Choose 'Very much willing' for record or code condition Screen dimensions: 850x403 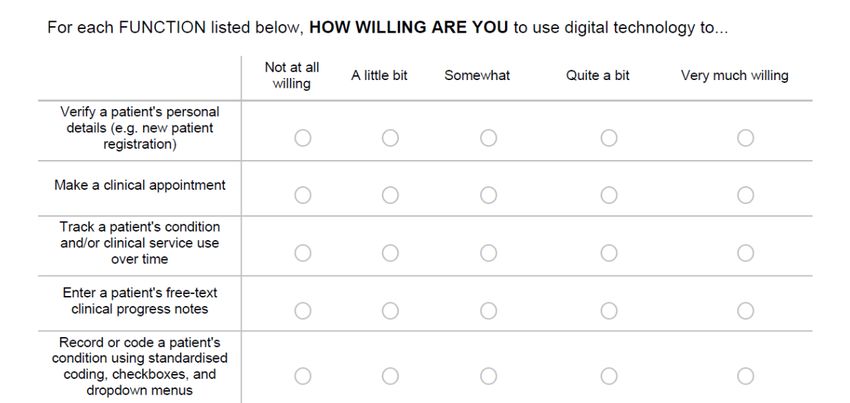(745, 376)
